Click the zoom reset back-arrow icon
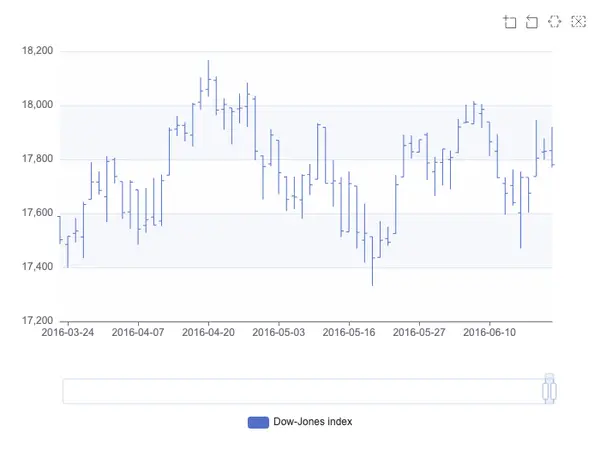Viewport: 600px width, 450px height. point(532,22)
